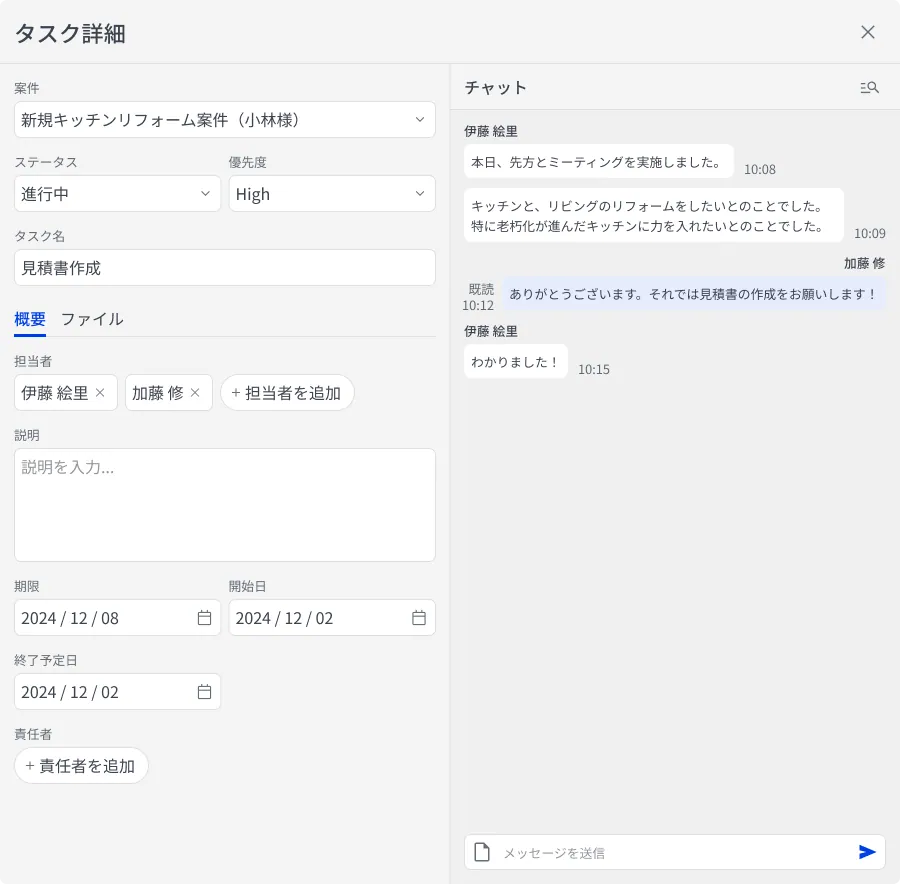Screen dimensions: 900x884
Task: Send the chat message with arrow icon
Action: [867, 852]
